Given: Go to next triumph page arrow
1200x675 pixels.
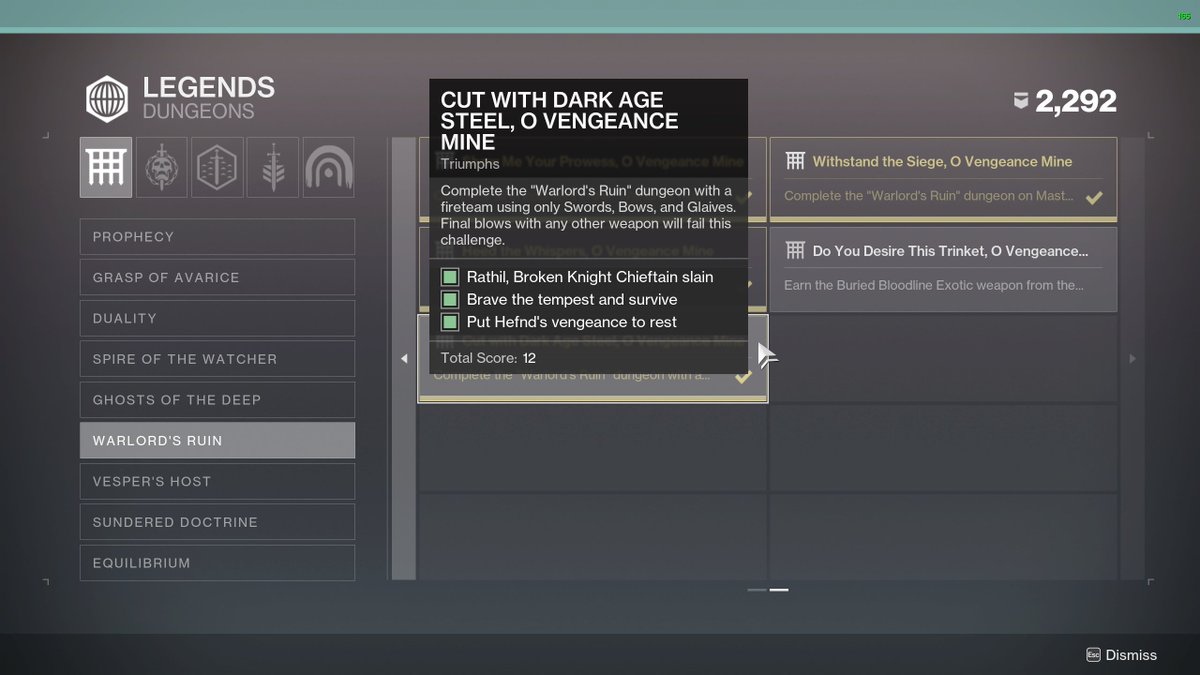Looking at the screenshot, I should (1132, 358).
